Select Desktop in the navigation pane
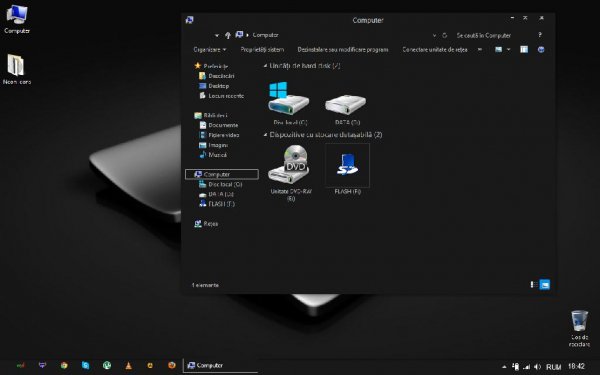The width and height of the screenshot is (600, 375). tap(214, 86)
